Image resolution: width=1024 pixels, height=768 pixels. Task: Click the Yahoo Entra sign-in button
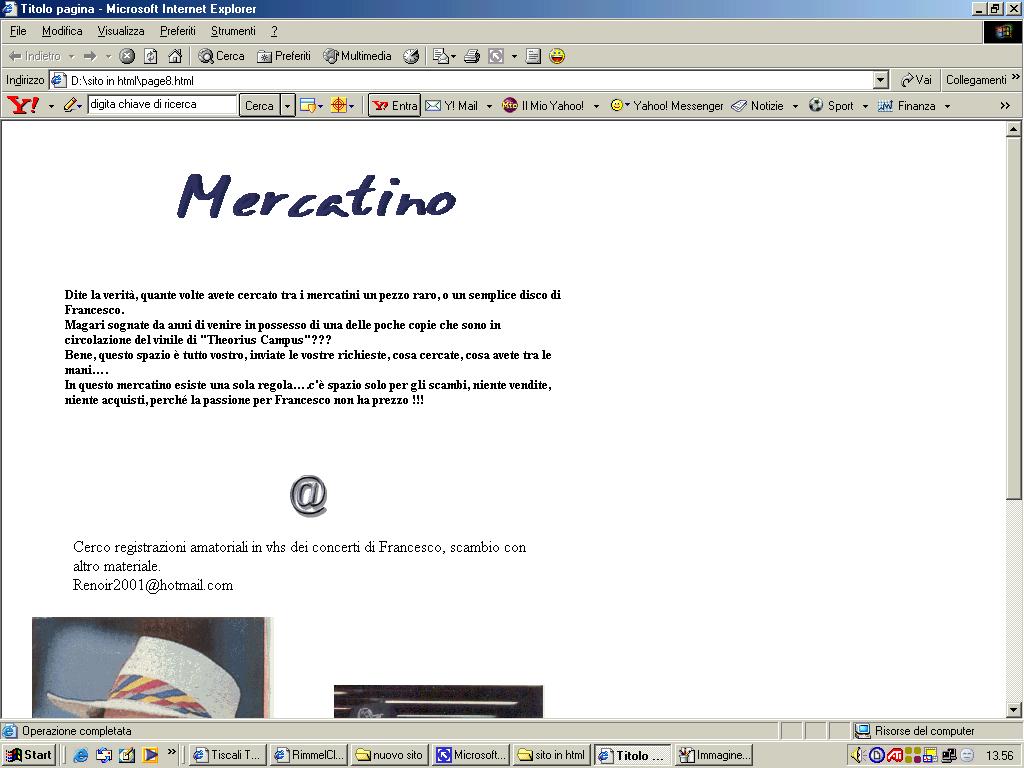(x=394, y=105)
